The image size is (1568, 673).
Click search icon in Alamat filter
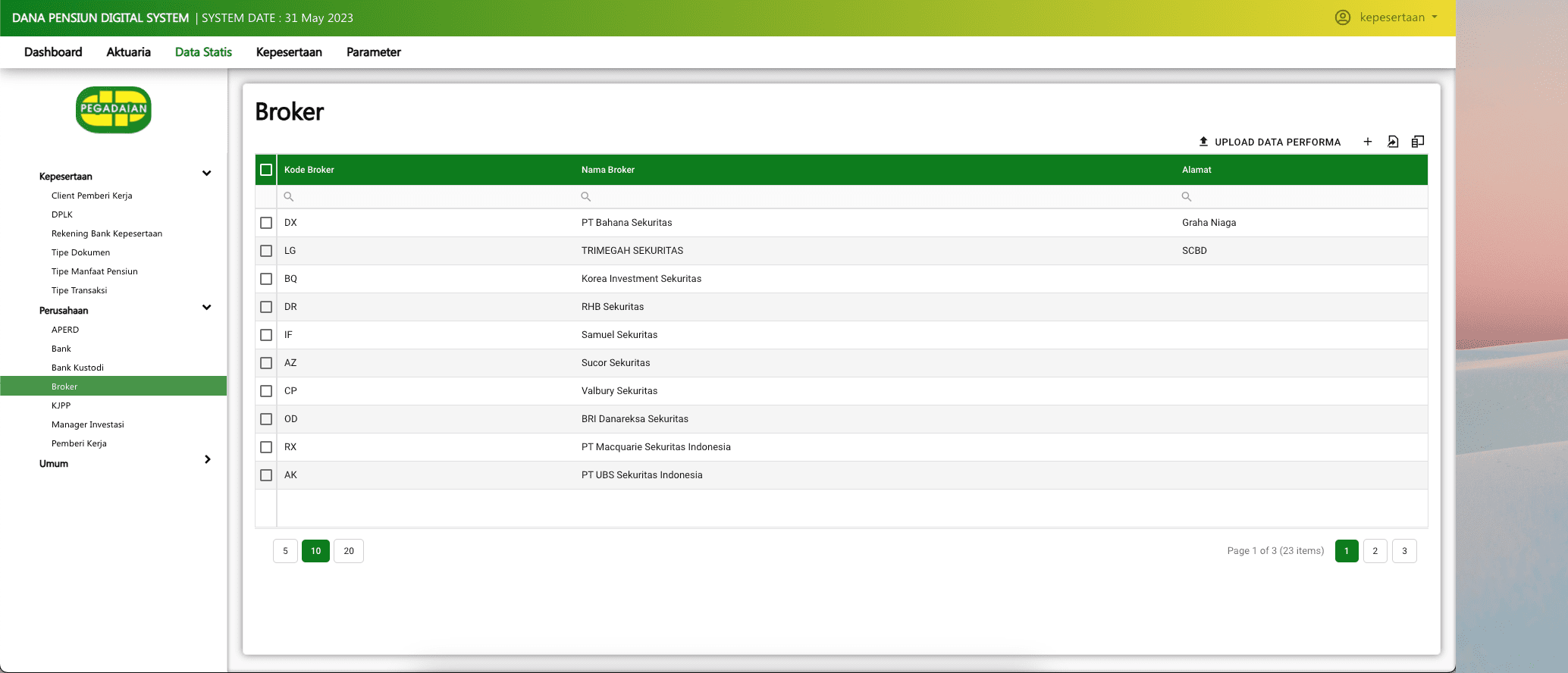(x=1187, y=197)
